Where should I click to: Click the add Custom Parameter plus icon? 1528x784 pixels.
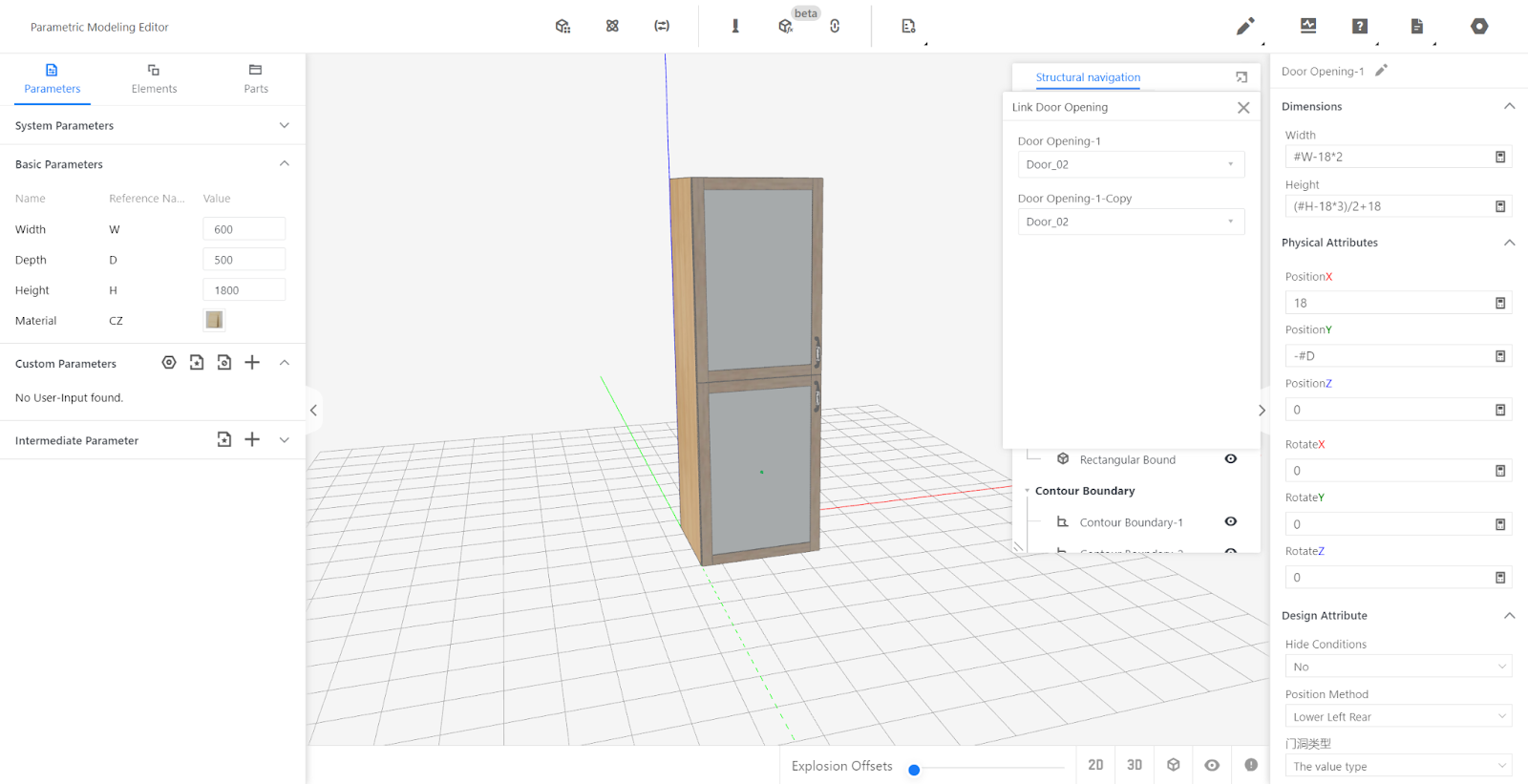(252, 363)
